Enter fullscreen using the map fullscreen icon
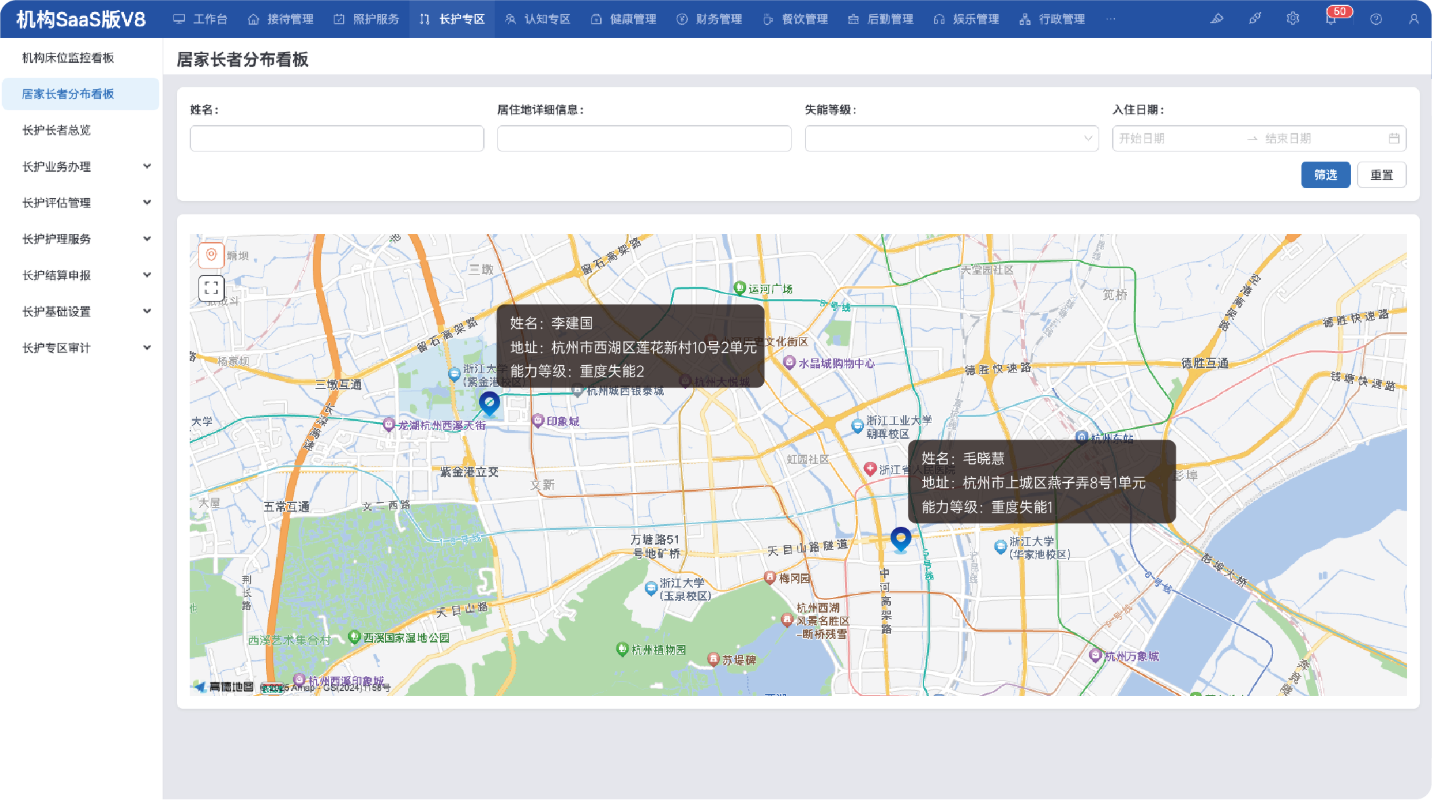Viewport: 1433px width, 800px height. [x=210, y=290]
